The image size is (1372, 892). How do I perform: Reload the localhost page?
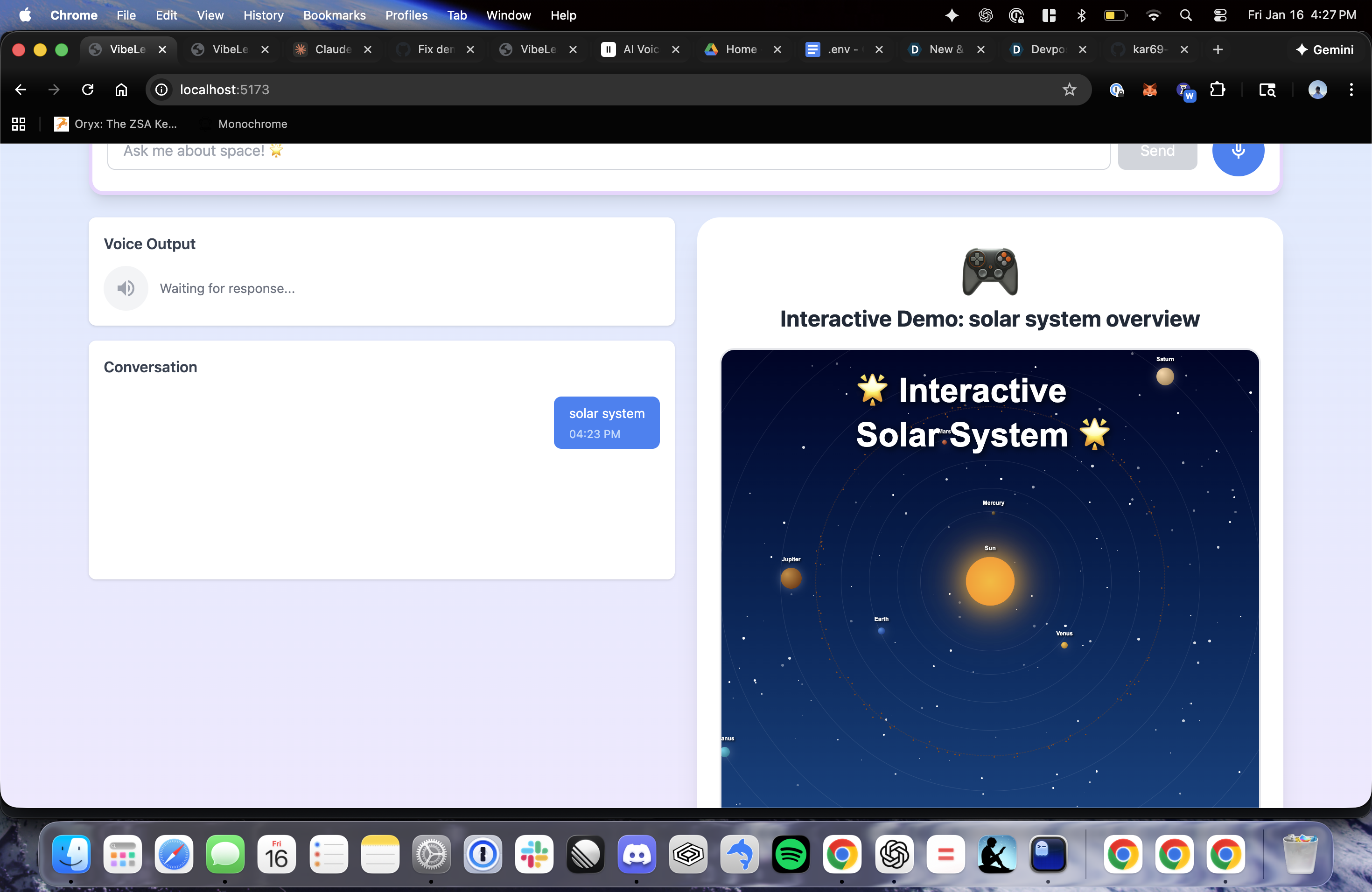tap(88, 89)
